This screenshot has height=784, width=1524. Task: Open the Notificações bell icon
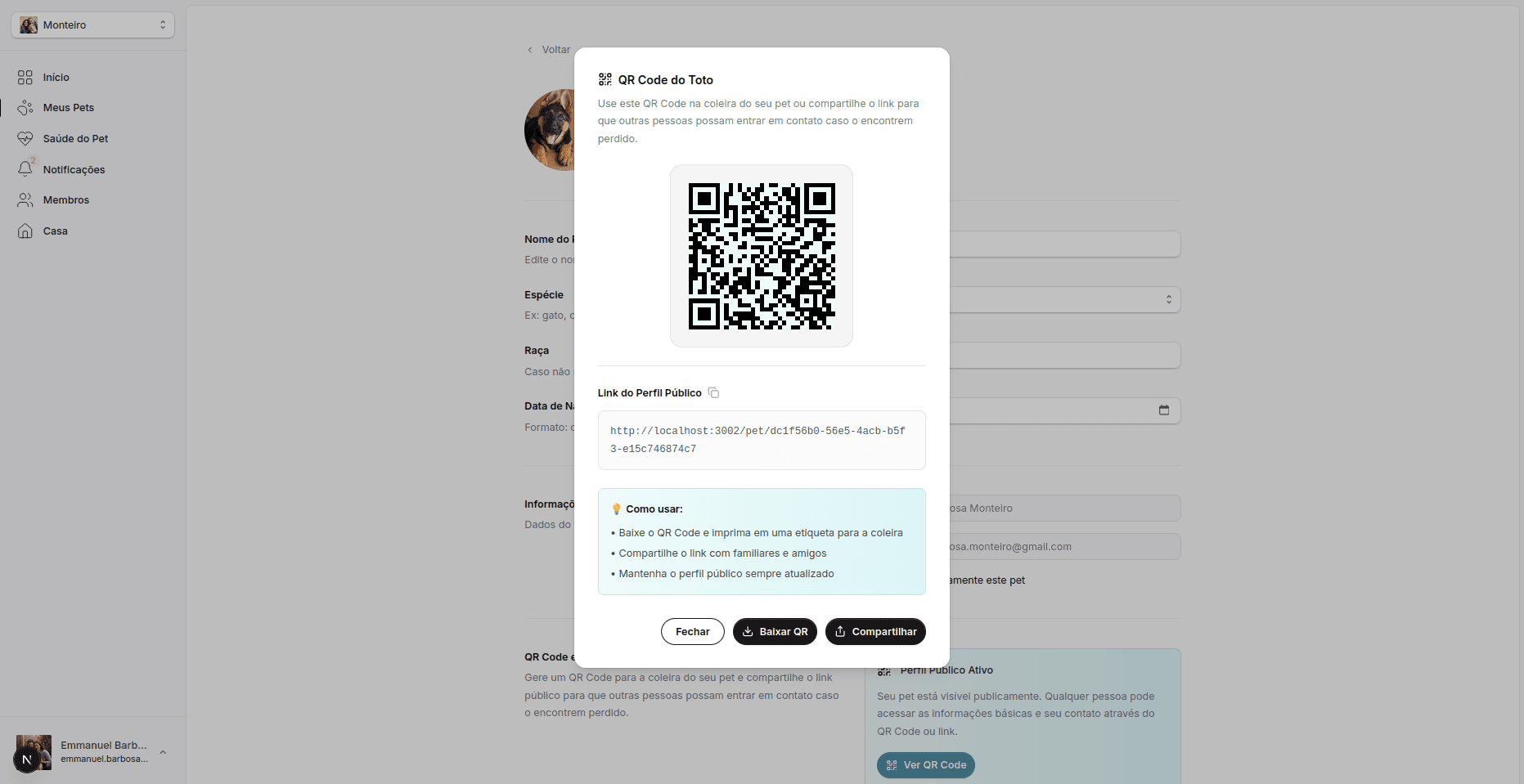(x=25, y=169)
